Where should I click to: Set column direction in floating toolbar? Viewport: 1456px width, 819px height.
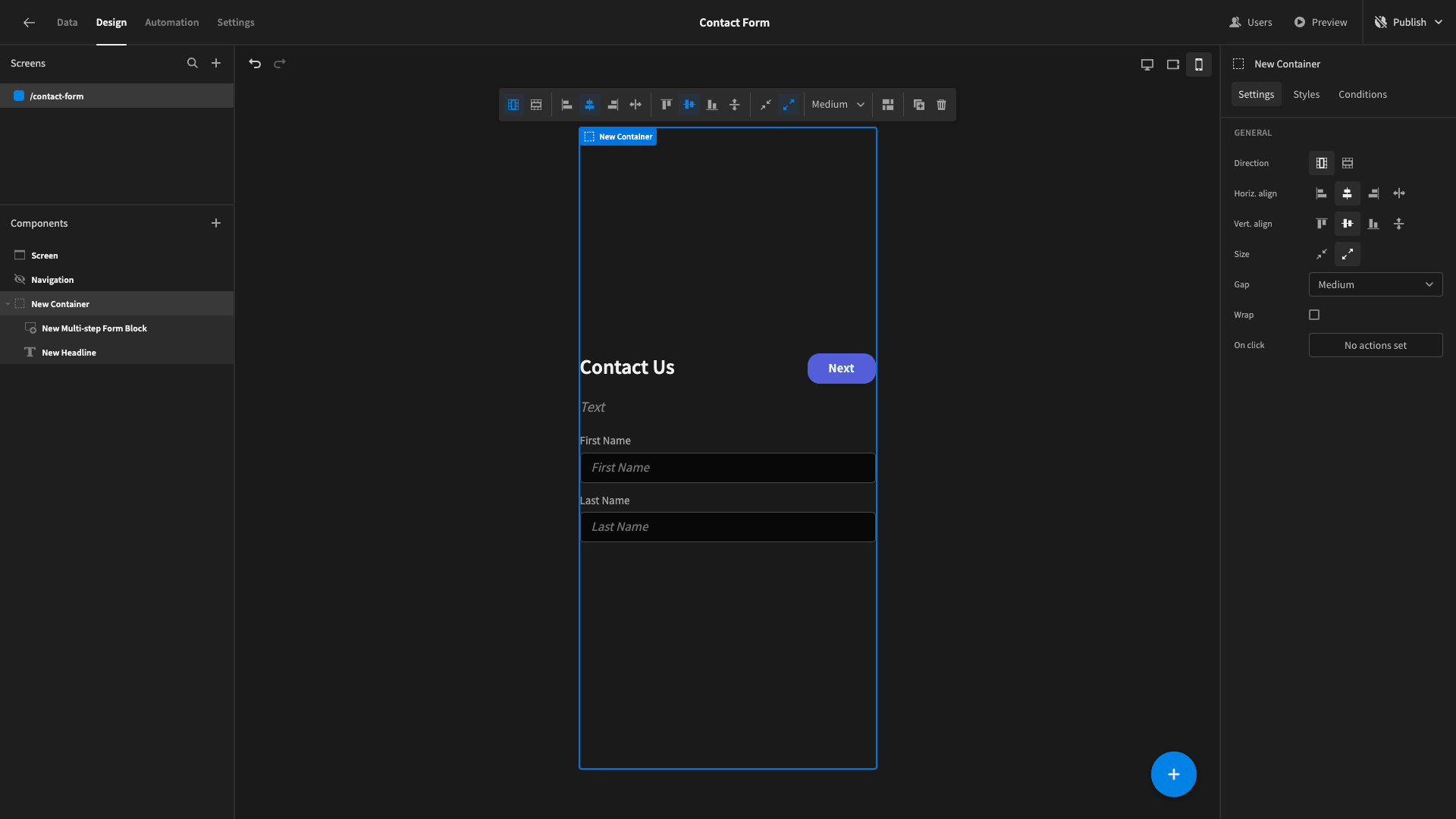513,105
